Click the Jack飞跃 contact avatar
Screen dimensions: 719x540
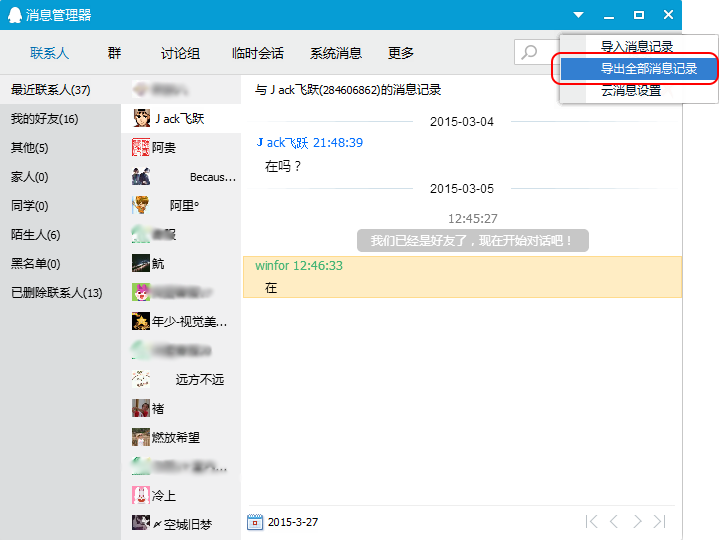[x=141, y=118]
